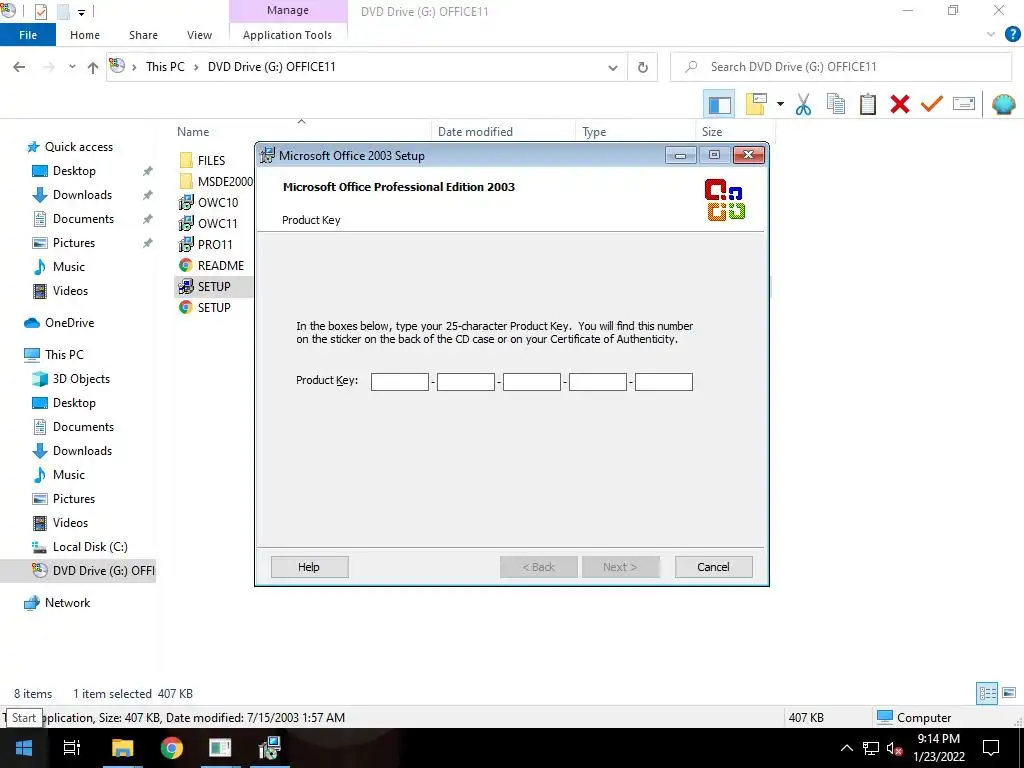Open the Share ribbon tab
1024x768 pixels.
click(143, 35)
